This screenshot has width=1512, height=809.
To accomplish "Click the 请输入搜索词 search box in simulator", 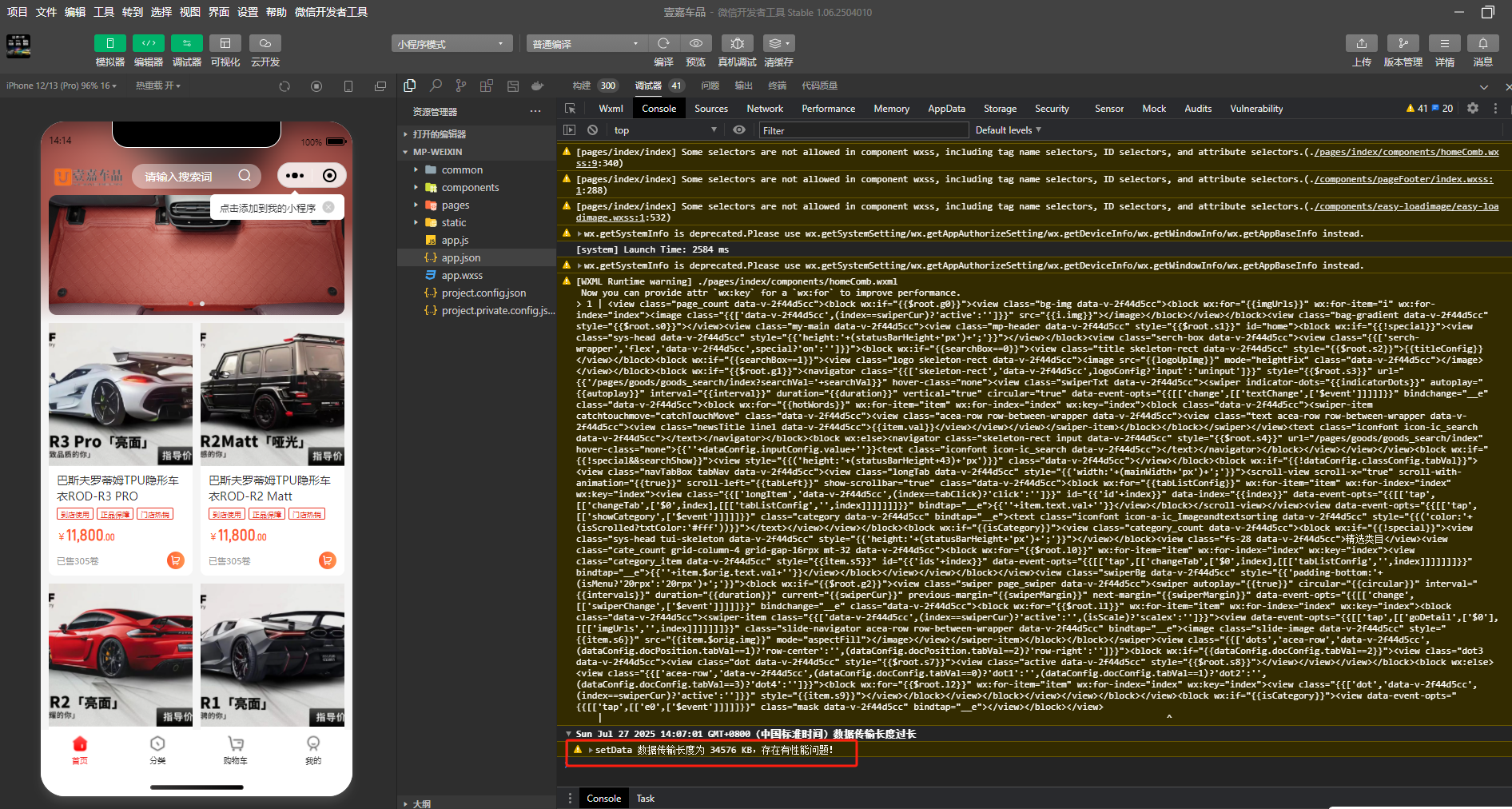I will pos(198,176).
